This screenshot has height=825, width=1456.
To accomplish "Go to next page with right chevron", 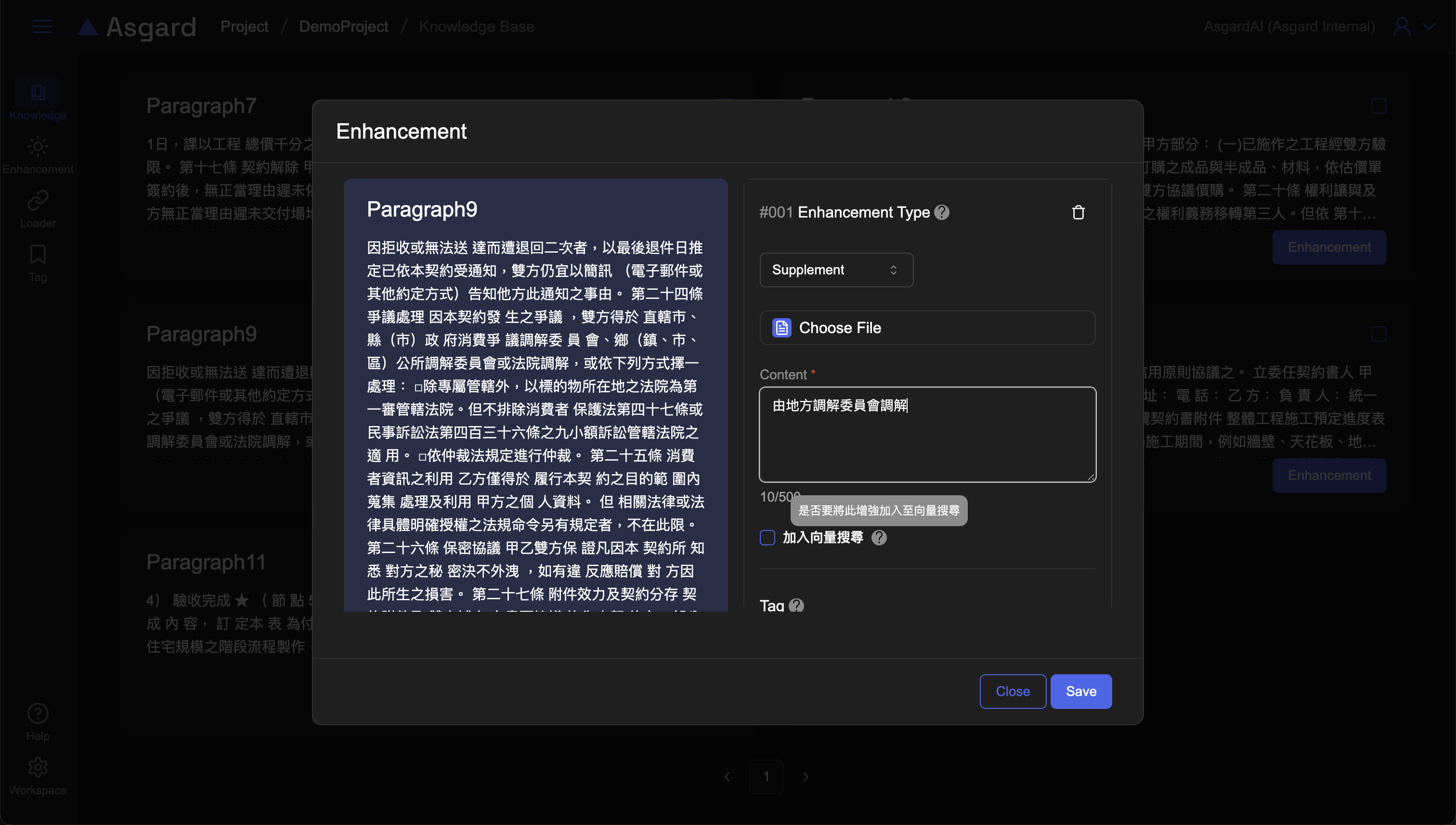I will pos(806,776).
